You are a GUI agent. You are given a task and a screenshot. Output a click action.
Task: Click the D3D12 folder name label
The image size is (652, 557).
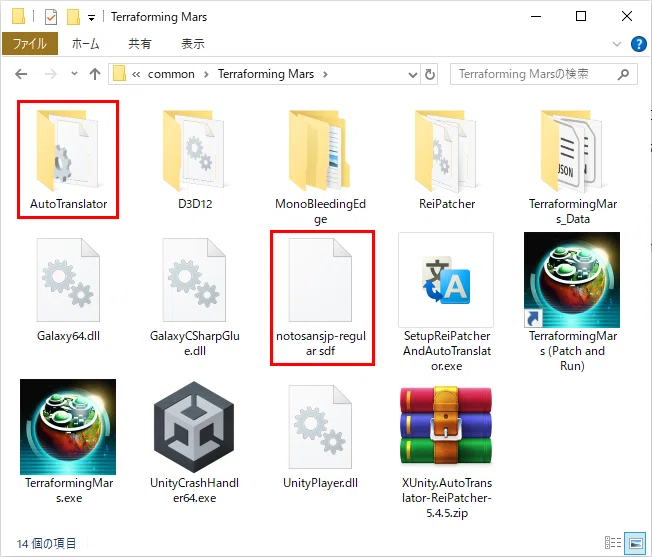tap(195, 204)
